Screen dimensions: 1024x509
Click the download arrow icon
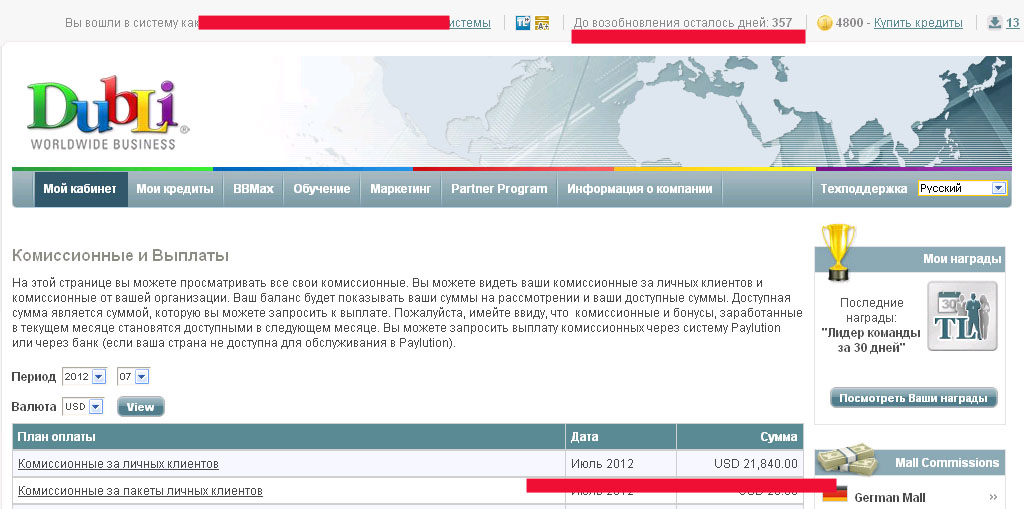pos(995,23)
